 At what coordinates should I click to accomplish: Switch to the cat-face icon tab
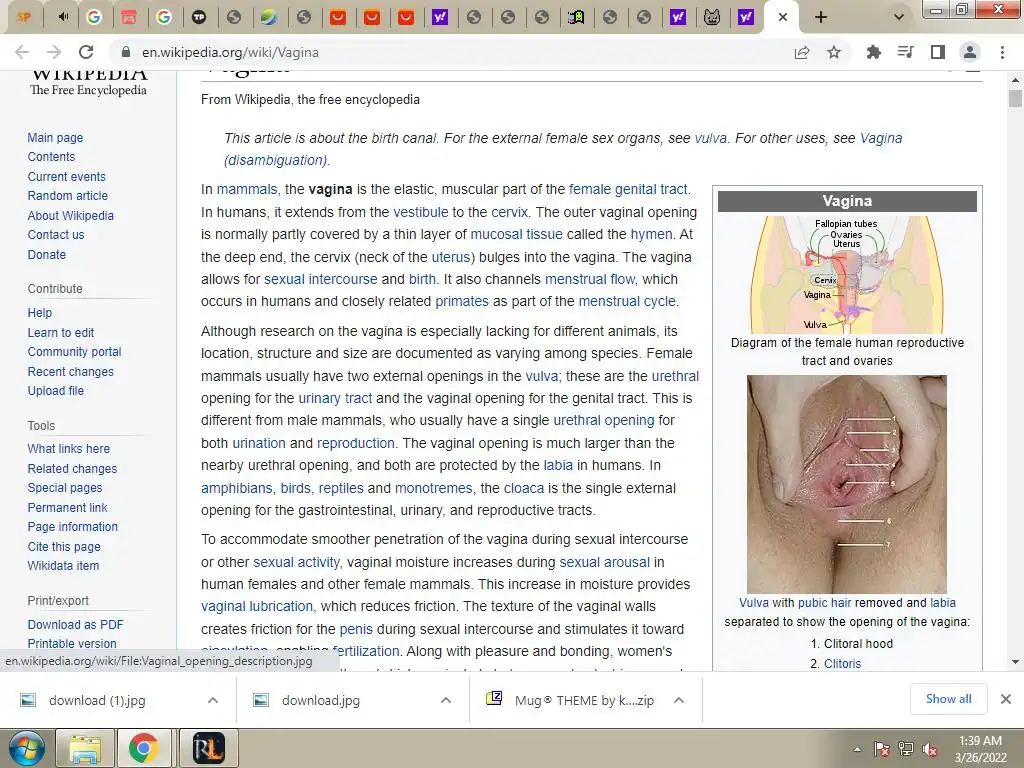point(712,17)
